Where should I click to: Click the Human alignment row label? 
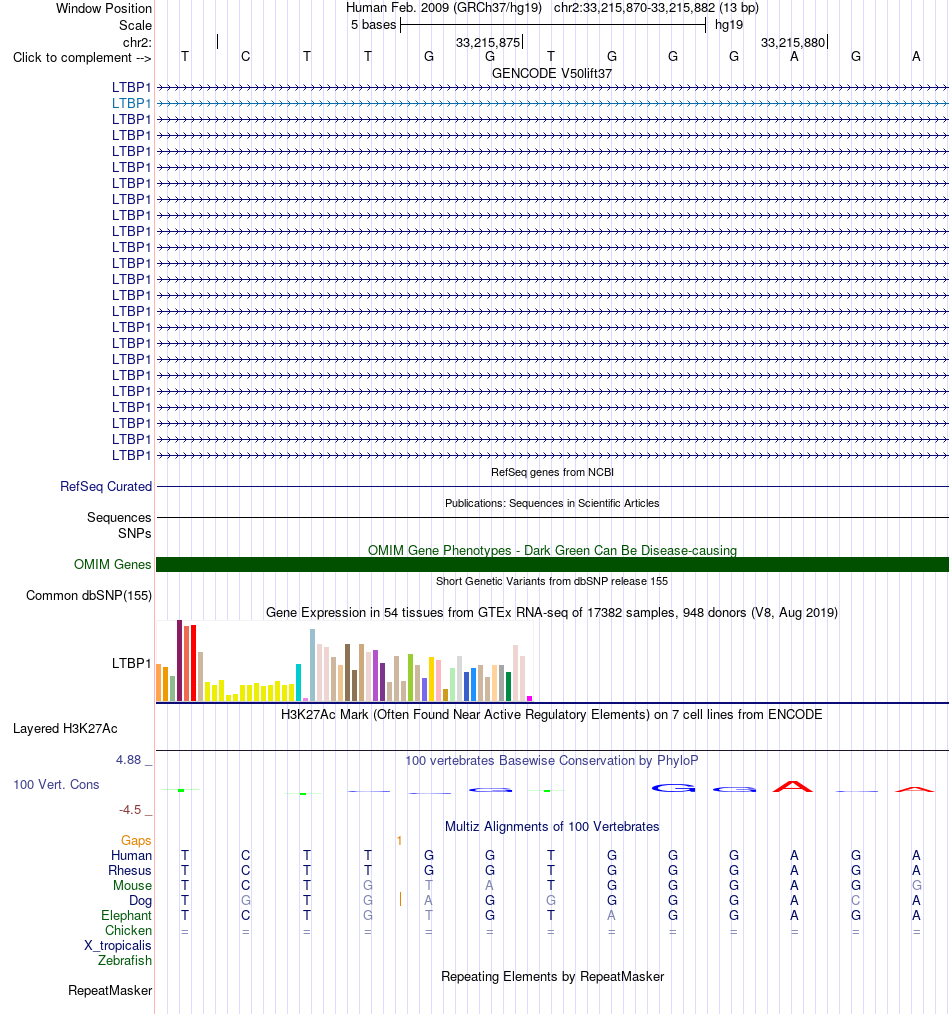click(131, 856)
